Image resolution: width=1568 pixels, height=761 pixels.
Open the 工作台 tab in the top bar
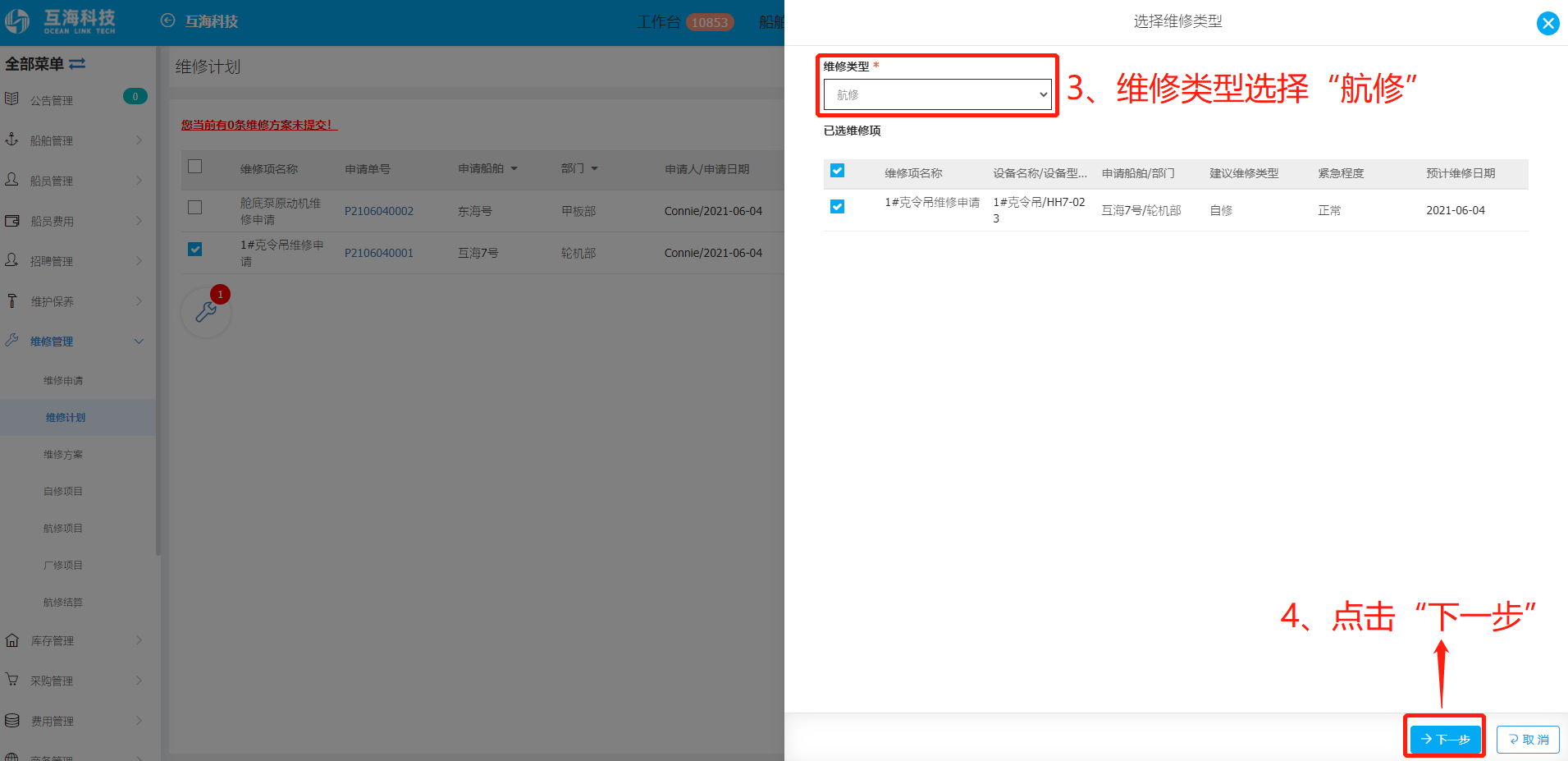pyautogui.click(x=659, y=22)
